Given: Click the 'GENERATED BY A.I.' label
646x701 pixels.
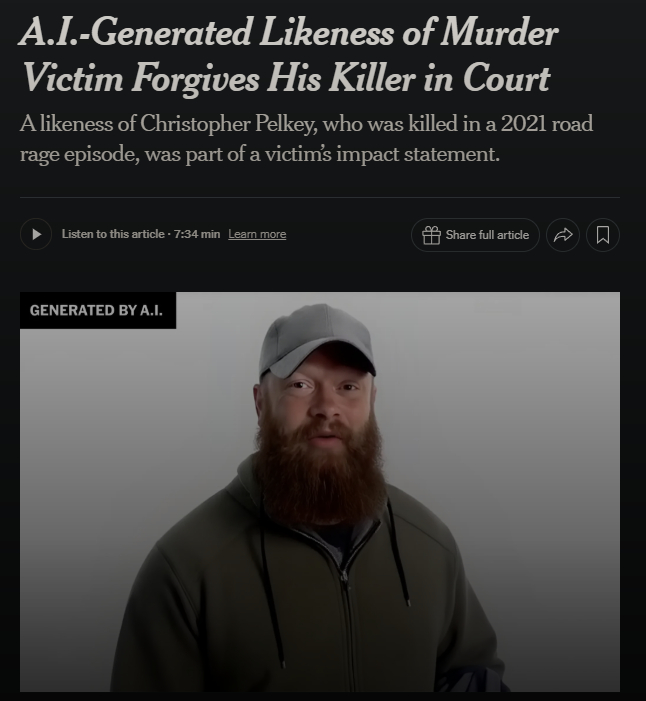Looking at the screenshot, I should point(96,310).
